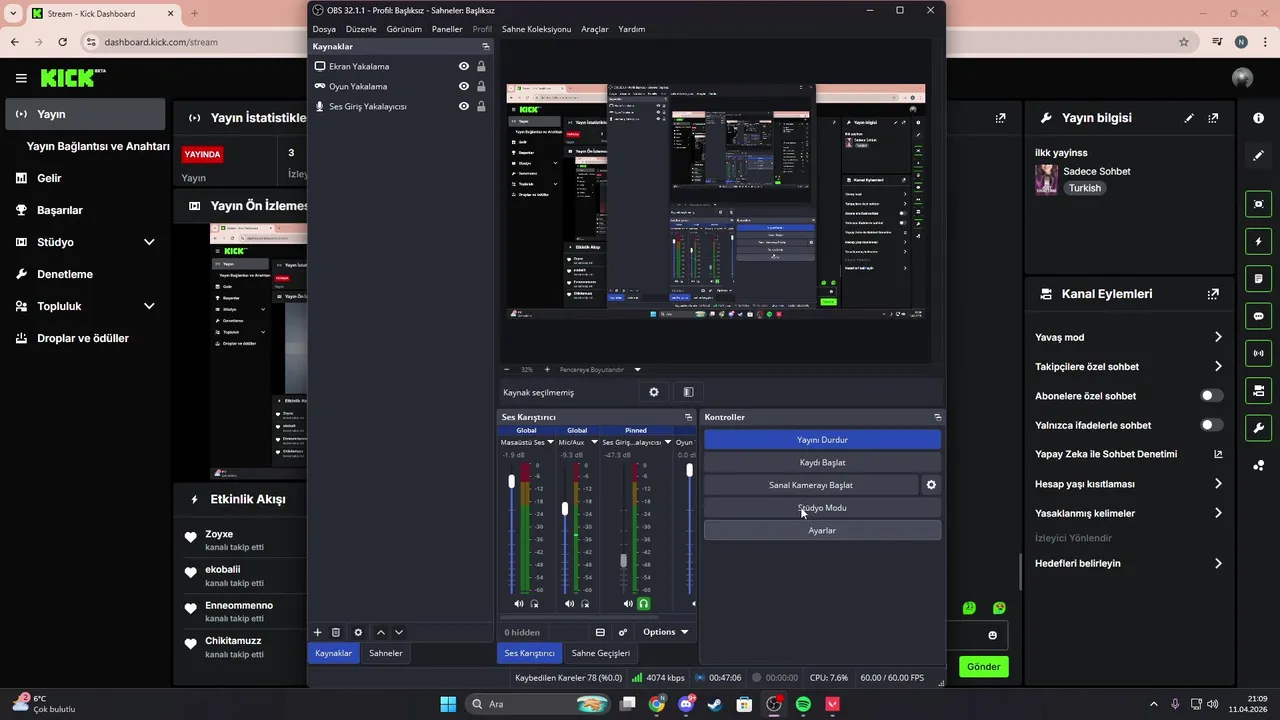Hide Oyun Yakalama source with eye
Image resolution: width=1280 pixels, height=720 pixels.
coord(464,86)
